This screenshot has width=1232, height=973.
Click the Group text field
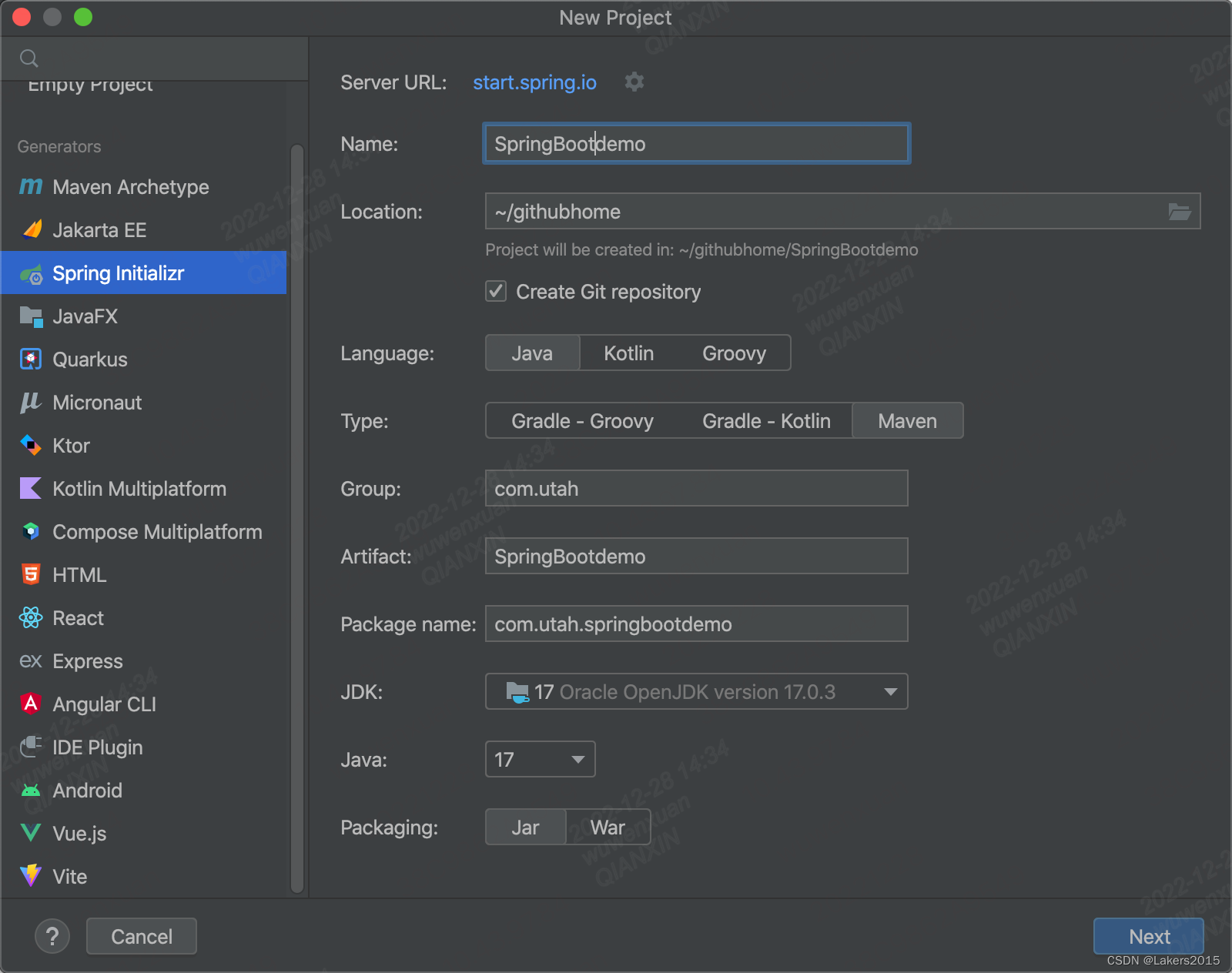(696, 489)
